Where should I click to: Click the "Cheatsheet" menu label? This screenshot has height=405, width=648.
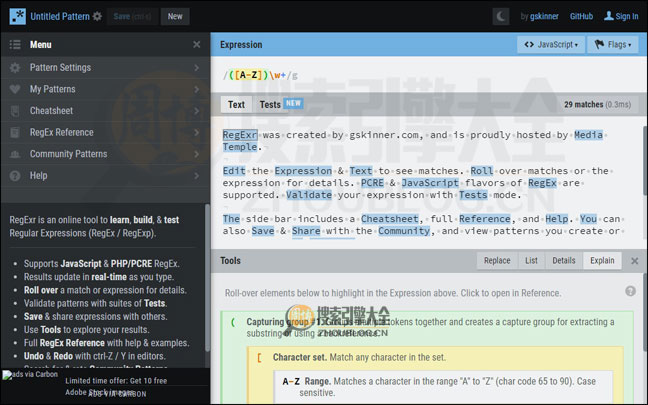51,111
